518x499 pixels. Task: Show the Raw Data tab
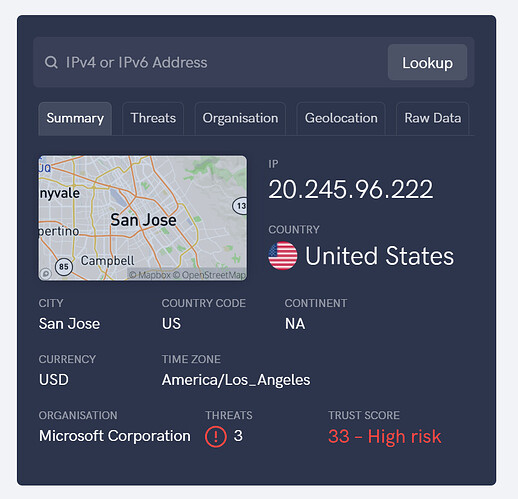point(433,119)
